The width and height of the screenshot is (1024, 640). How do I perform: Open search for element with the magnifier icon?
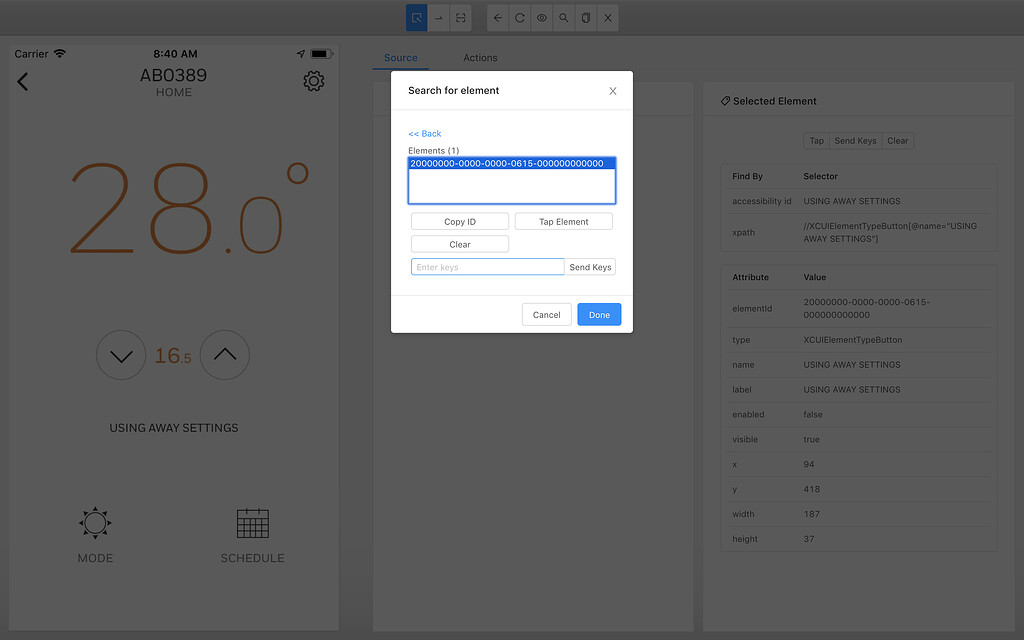tap(563, 17)
